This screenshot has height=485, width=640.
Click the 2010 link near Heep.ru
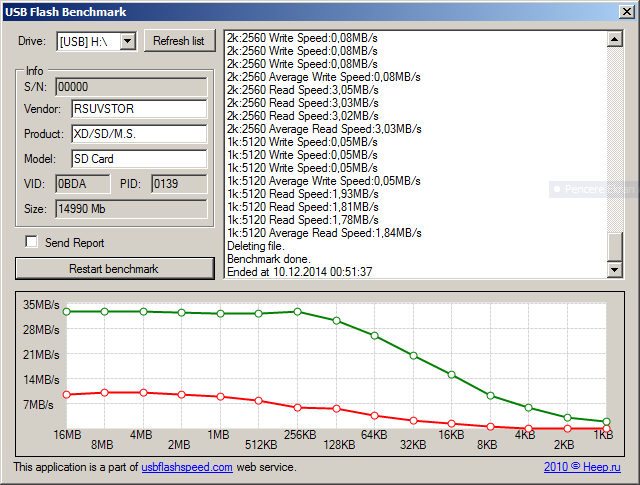click(x=555, y=467)
